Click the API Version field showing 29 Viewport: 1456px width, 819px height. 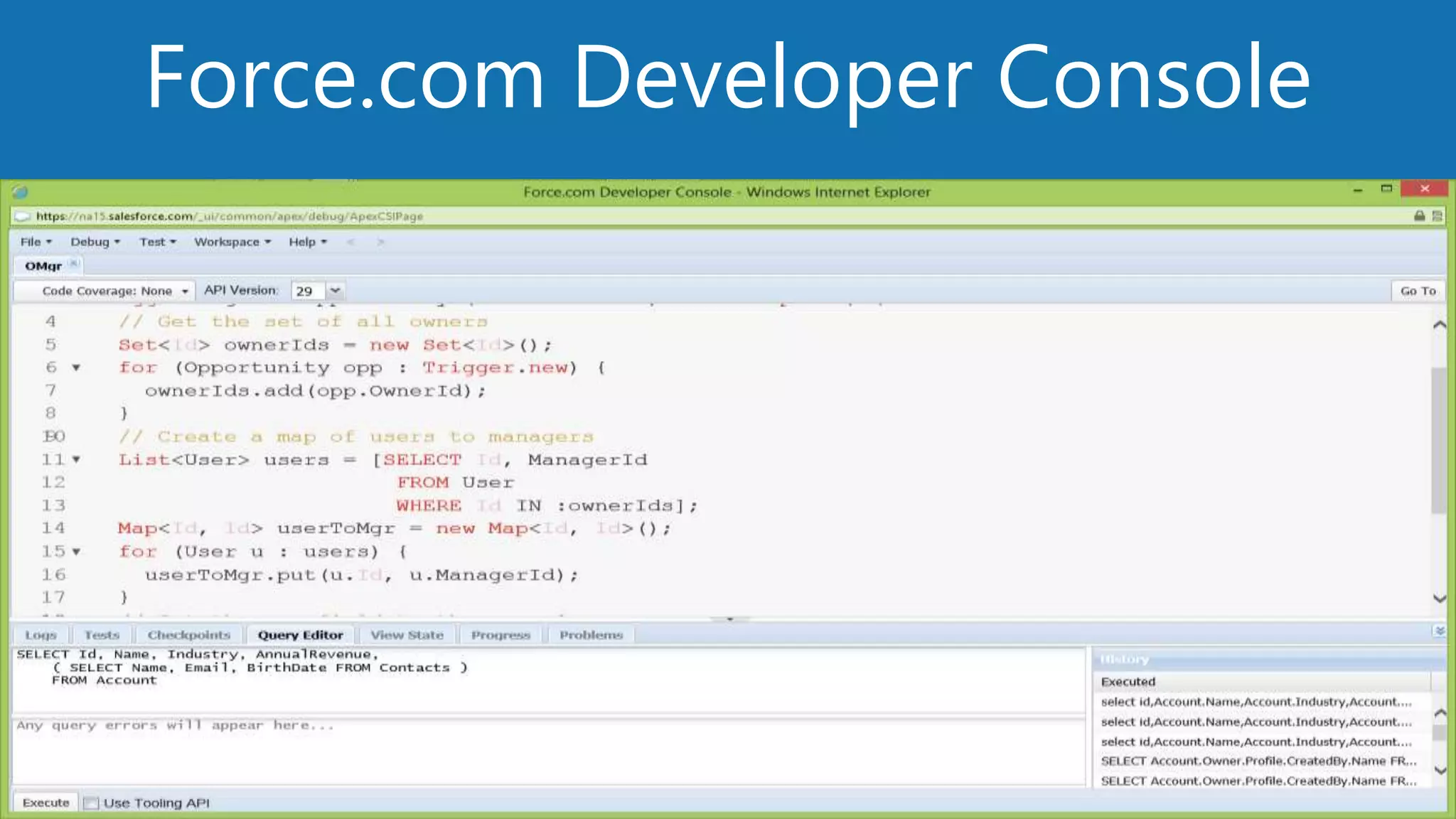point(308,291)
